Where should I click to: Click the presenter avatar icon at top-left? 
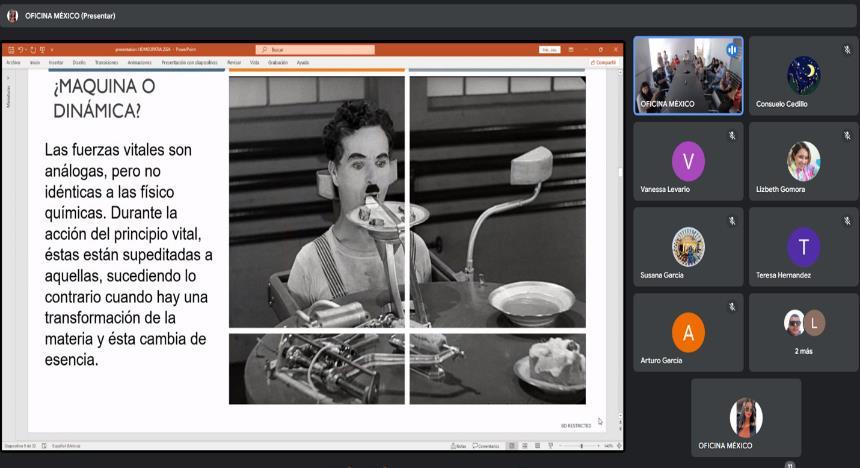click(x=12, y=16)
